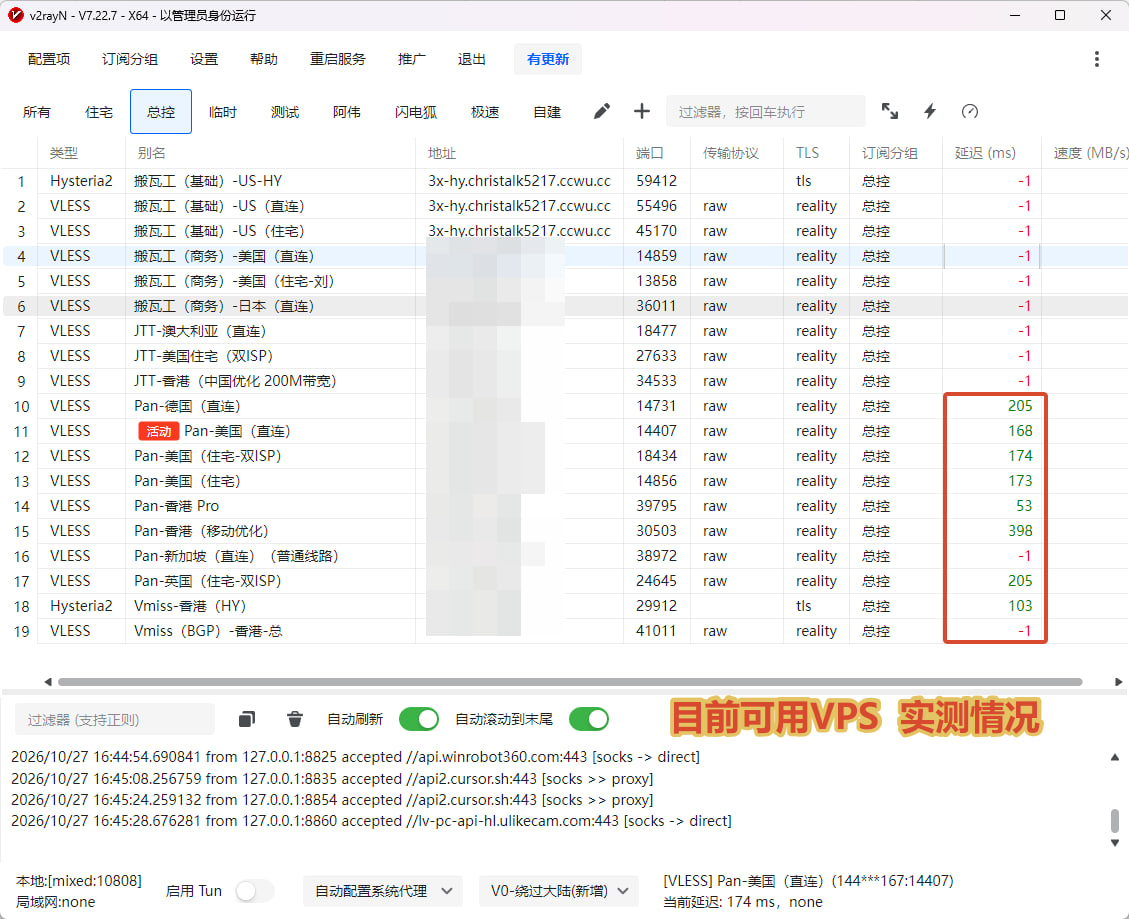Select row Pan-香港（移动优化）
This screenshot has width=1129, height=919.
(x=564, y=531)
